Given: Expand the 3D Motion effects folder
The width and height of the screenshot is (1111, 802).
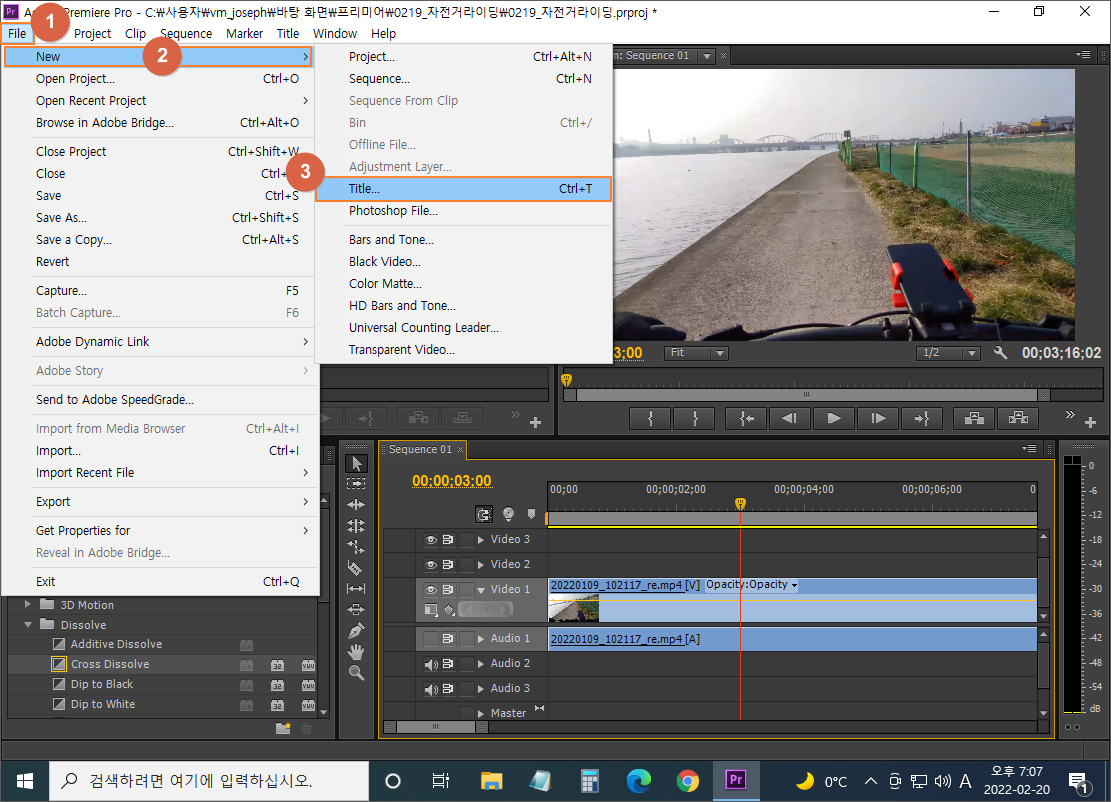Looking at the screenshot, I should point(28,604).
